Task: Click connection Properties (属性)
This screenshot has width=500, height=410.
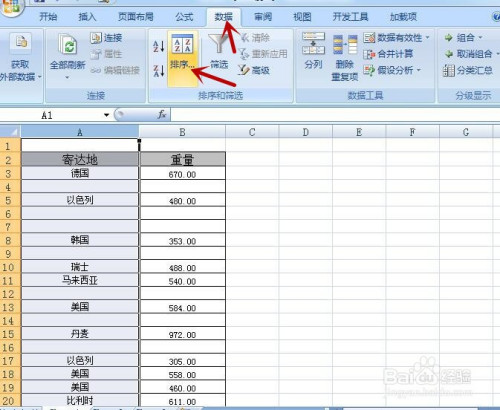Action: click(x=106, y=54)
